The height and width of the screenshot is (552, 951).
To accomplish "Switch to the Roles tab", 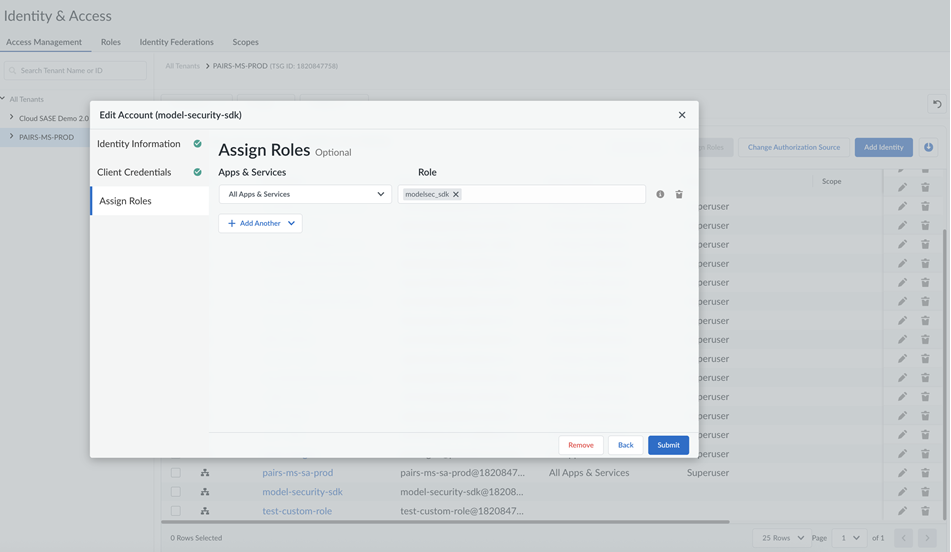I will (x=111, y=42).
